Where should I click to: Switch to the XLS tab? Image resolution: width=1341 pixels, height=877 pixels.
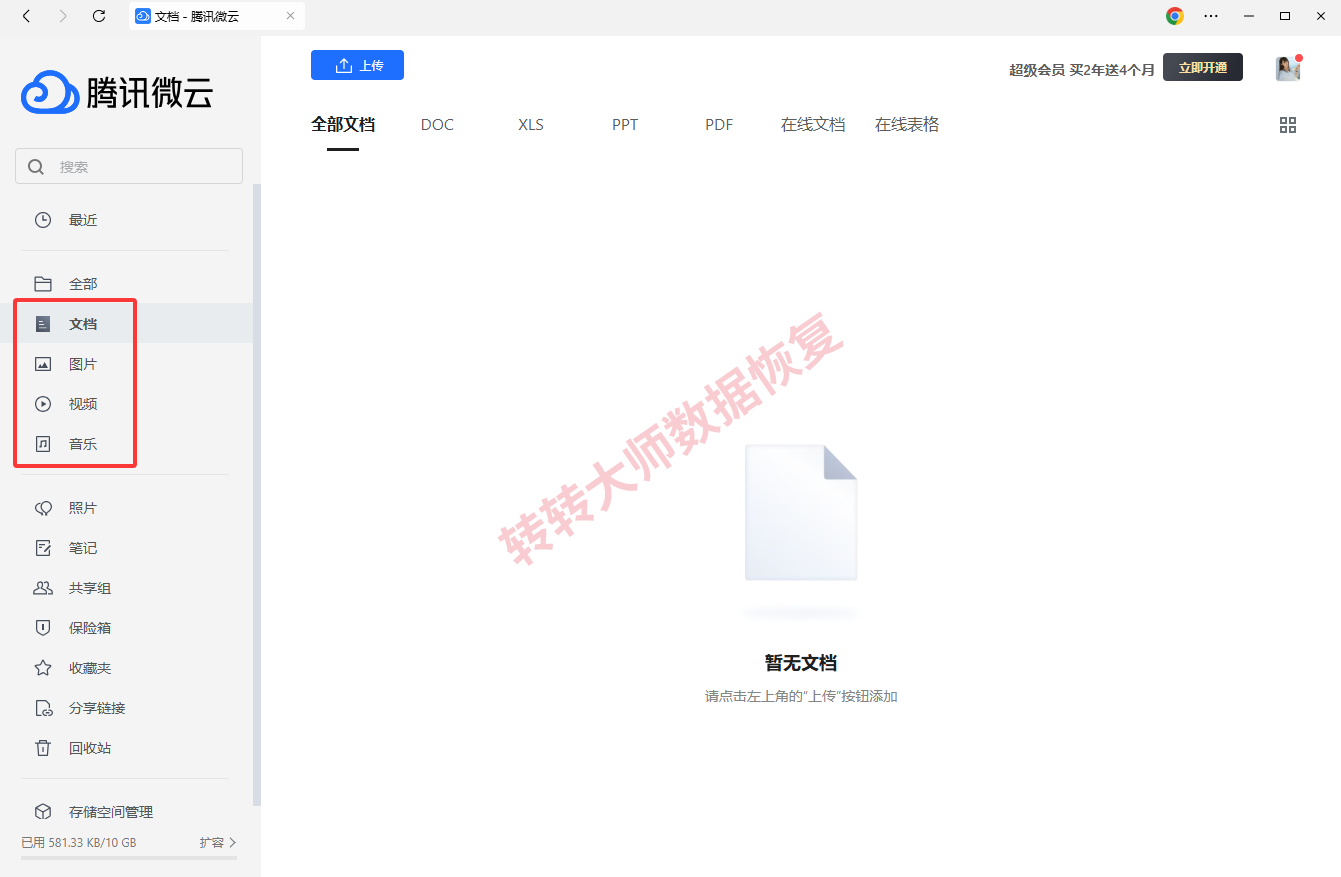(531, 125)
